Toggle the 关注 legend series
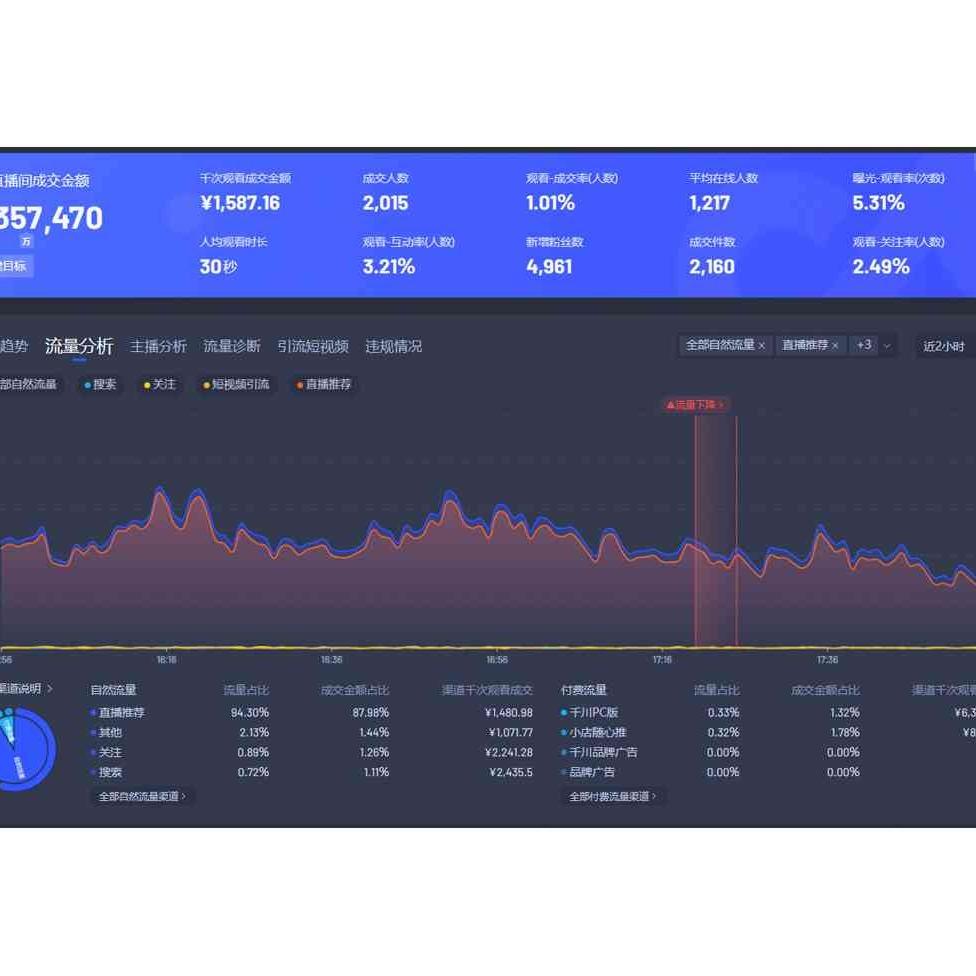This screenshot has height=976, width=976. 159,384
